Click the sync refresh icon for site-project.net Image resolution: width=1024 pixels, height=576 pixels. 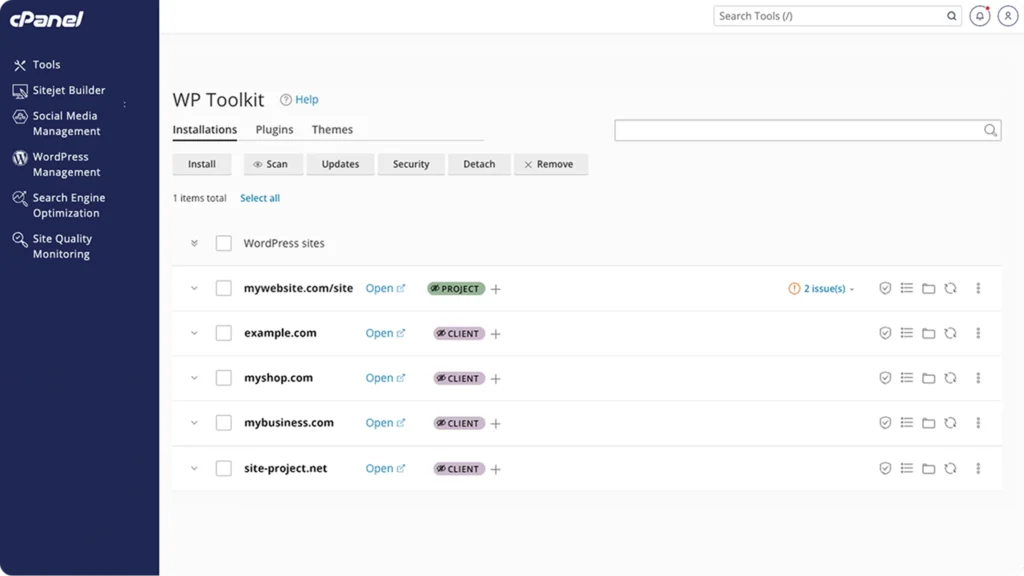950,468
